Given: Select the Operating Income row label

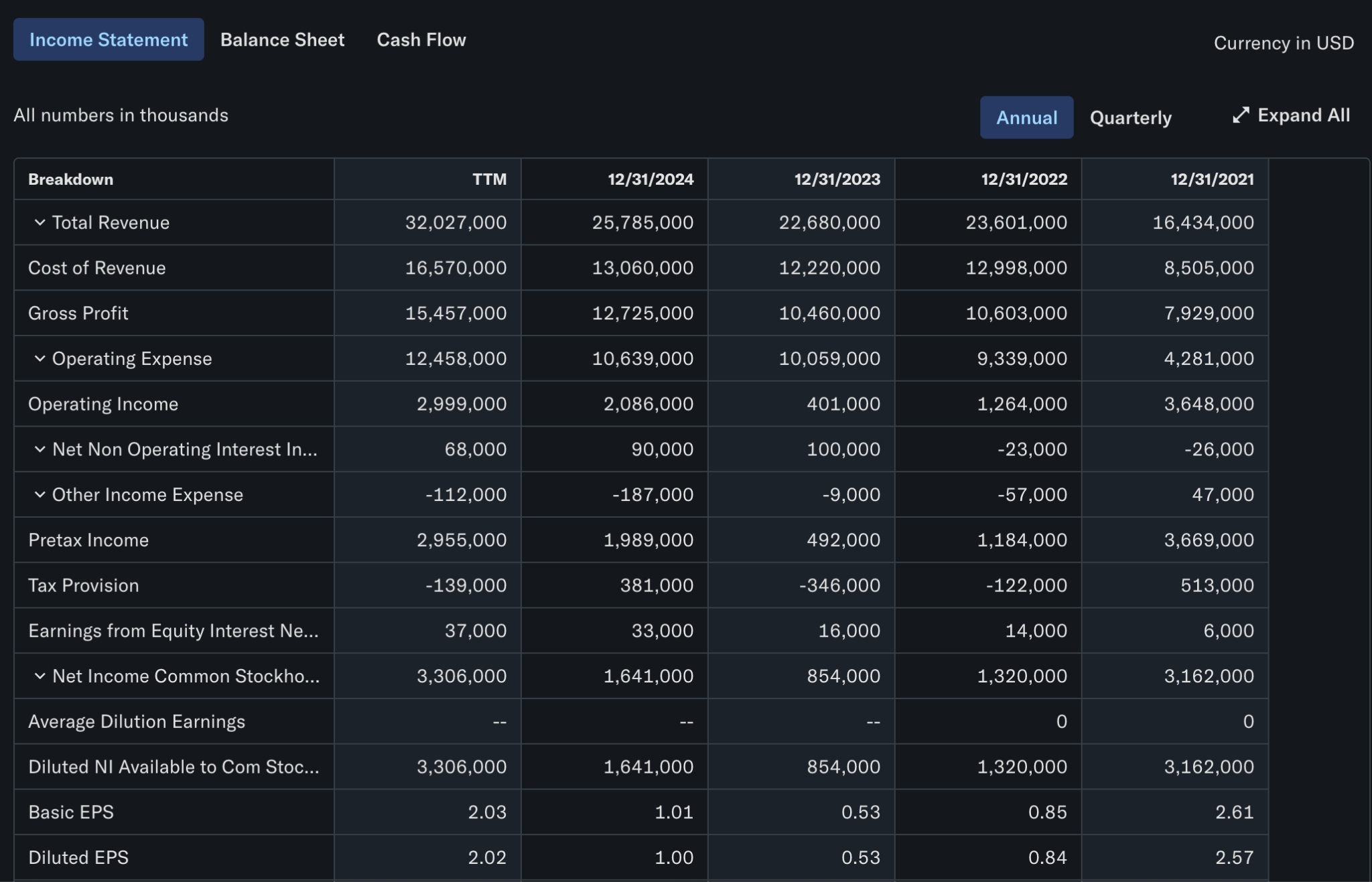Looking at the screenshot, I should click(103, 404).
